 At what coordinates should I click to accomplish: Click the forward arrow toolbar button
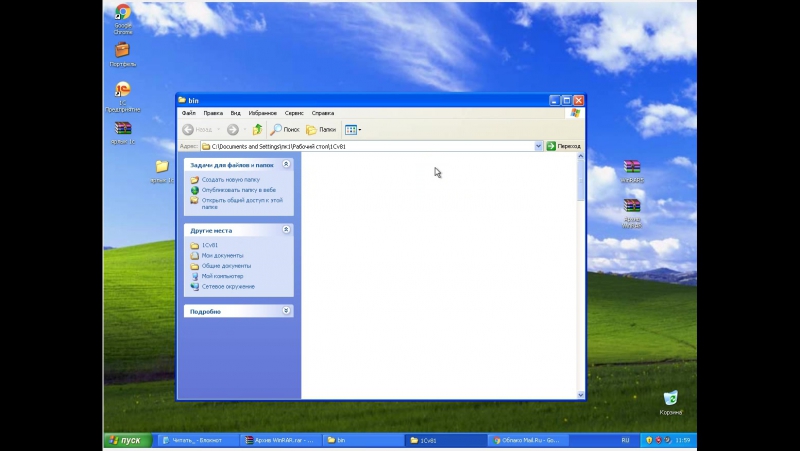233,130
